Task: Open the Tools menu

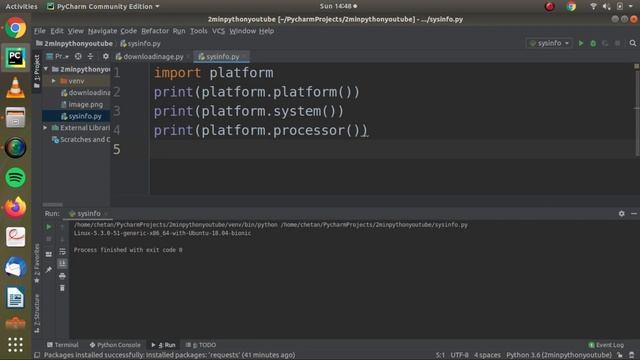Action: click(x=198, y=31)
